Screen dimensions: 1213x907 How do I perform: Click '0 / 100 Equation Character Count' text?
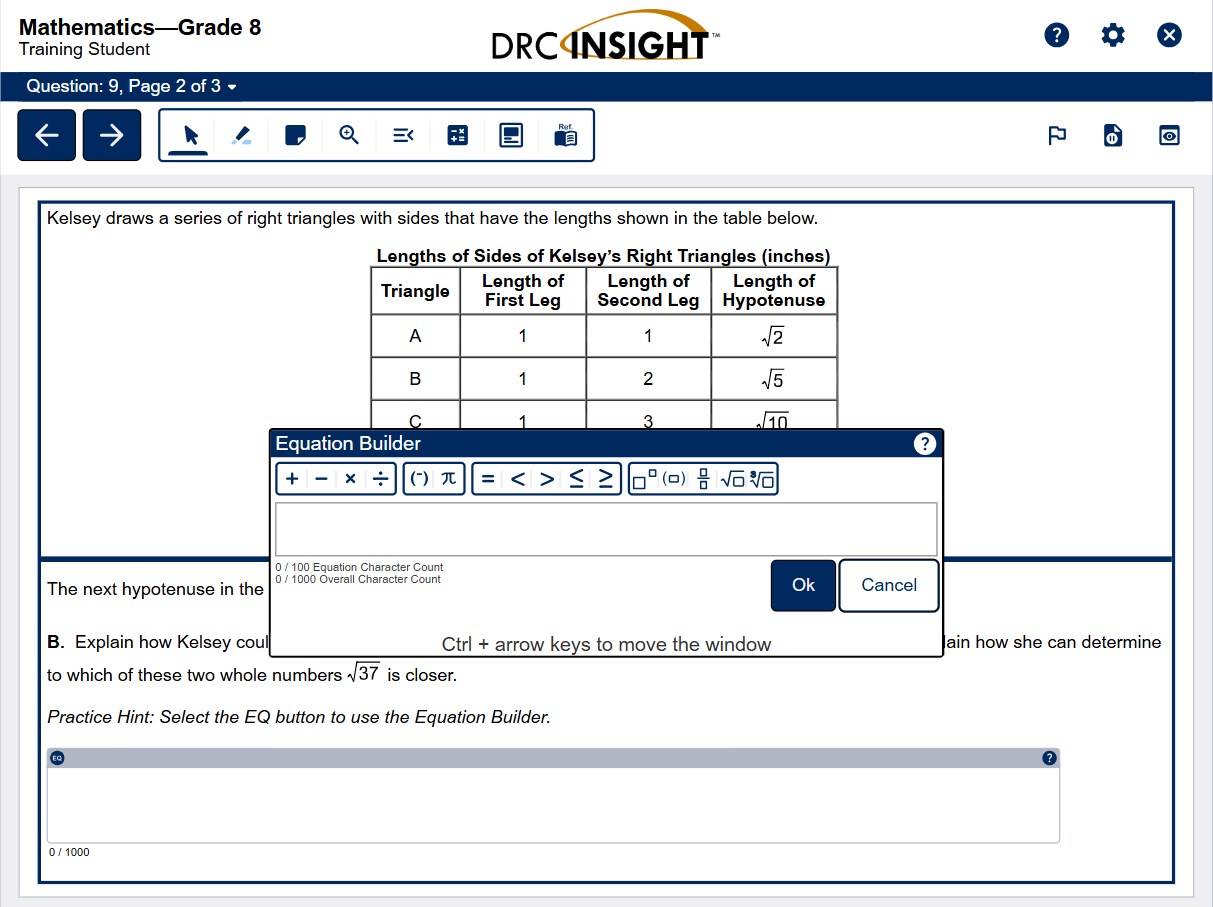pyautogui.click(x=359, y=567)
